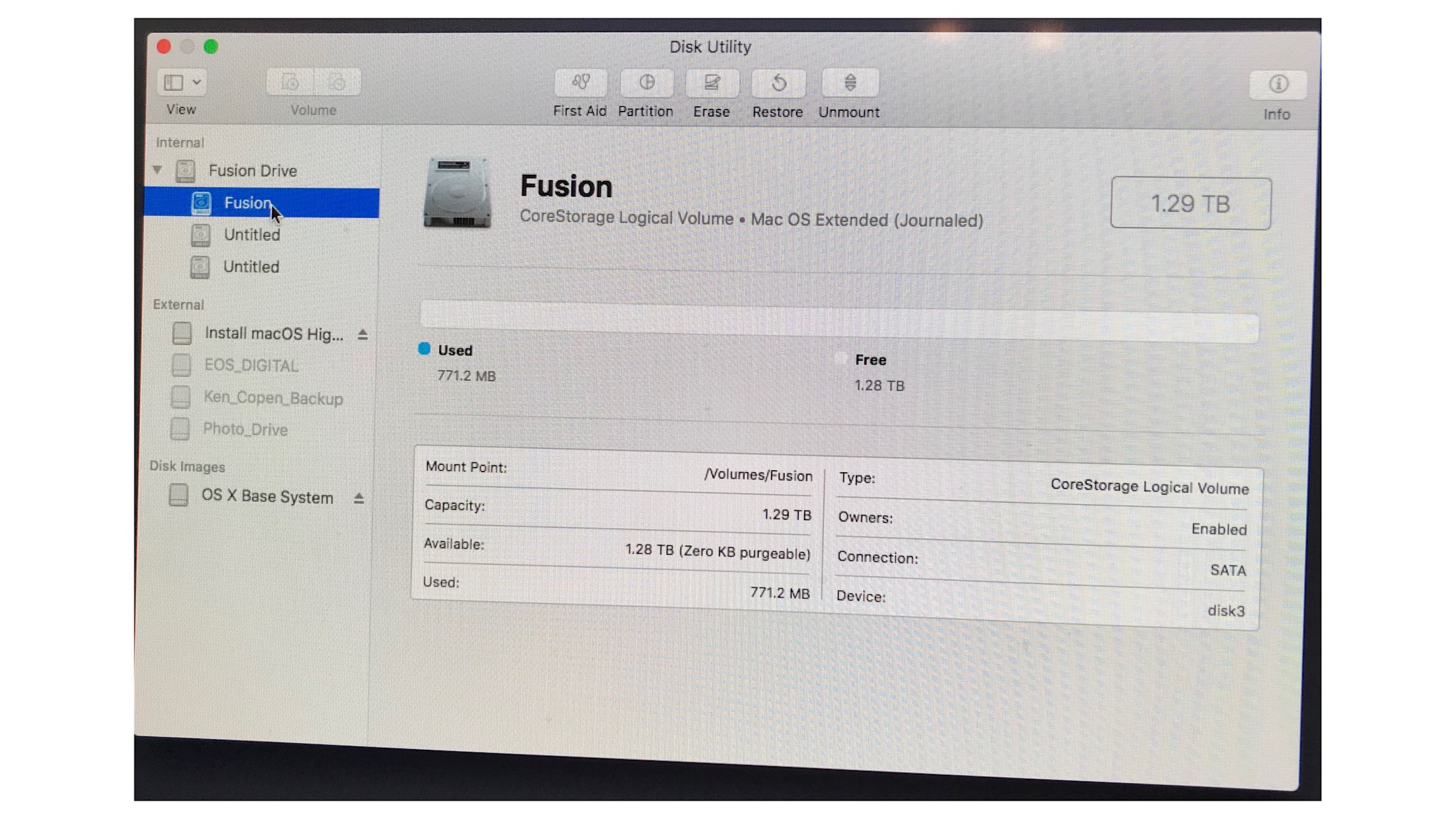Click the Fusion volume title heading

coord(566,187)
